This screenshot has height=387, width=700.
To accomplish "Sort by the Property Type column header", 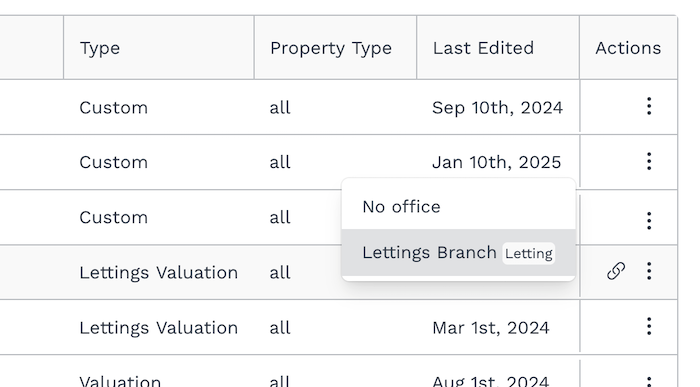I will 331,48.
